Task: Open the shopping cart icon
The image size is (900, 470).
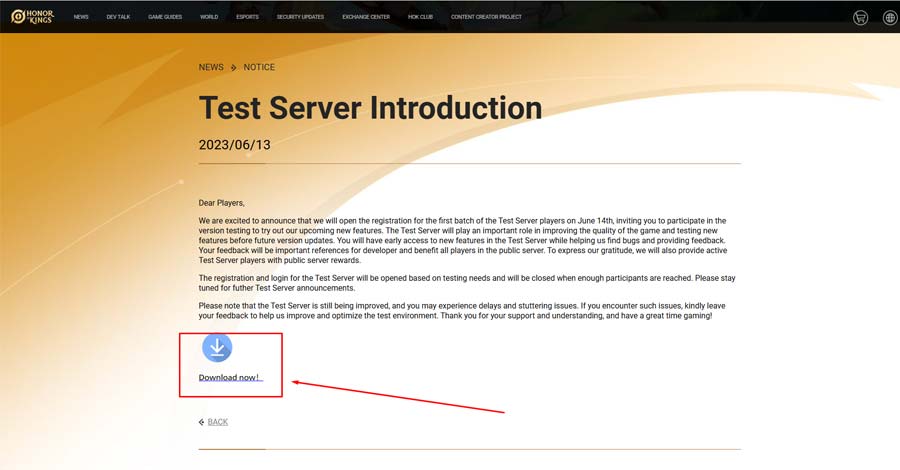Action: [860, 17]
